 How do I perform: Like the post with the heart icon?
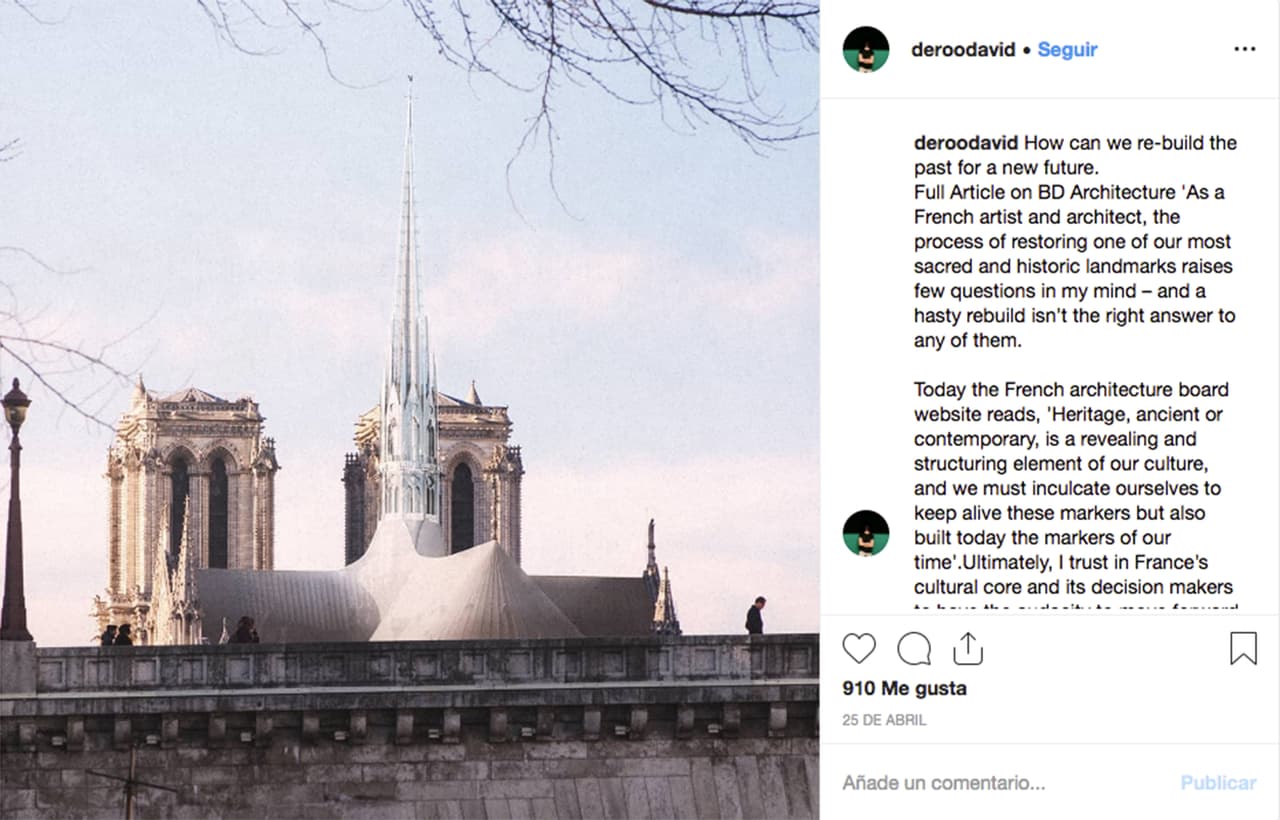pyautogui.click(x=859, y=649)
